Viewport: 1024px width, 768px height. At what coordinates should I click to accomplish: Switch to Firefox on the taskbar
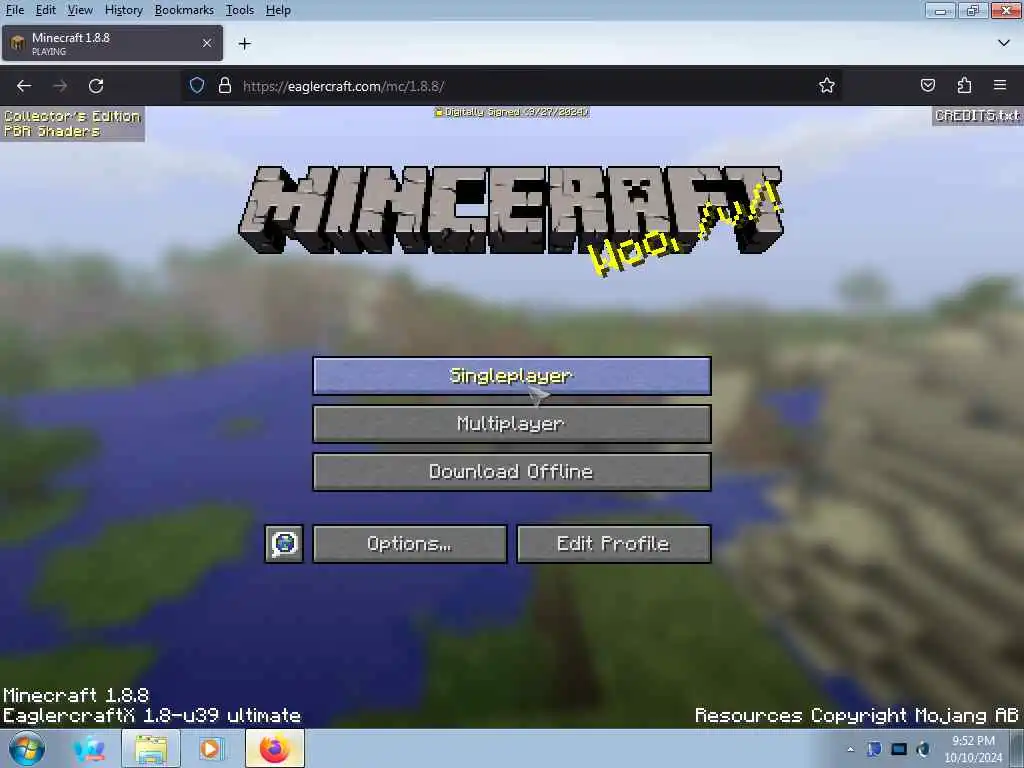[275, 748]
